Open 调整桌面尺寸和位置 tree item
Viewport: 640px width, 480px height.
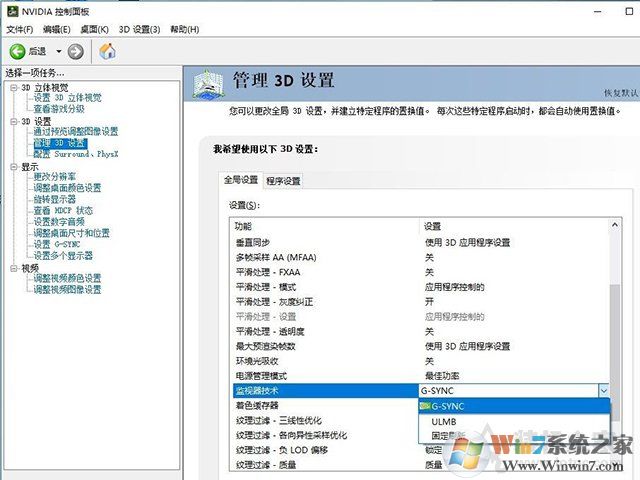71,233
